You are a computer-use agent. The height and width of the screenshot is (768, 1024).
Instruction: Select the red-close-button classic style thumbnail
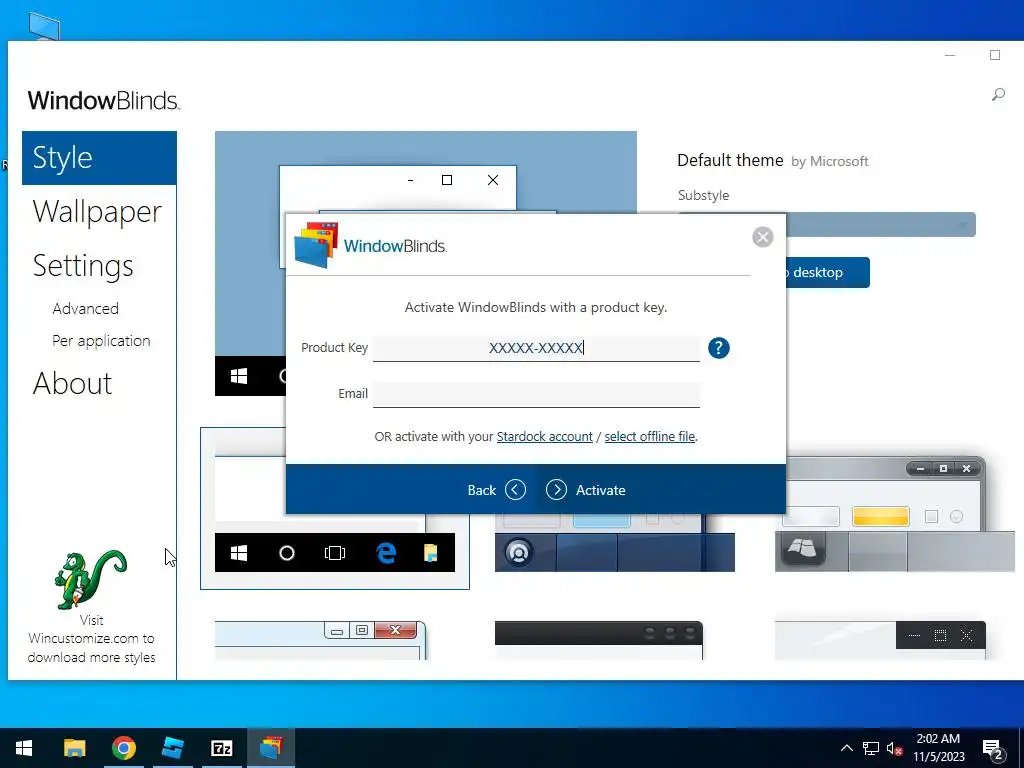point(321,641)
